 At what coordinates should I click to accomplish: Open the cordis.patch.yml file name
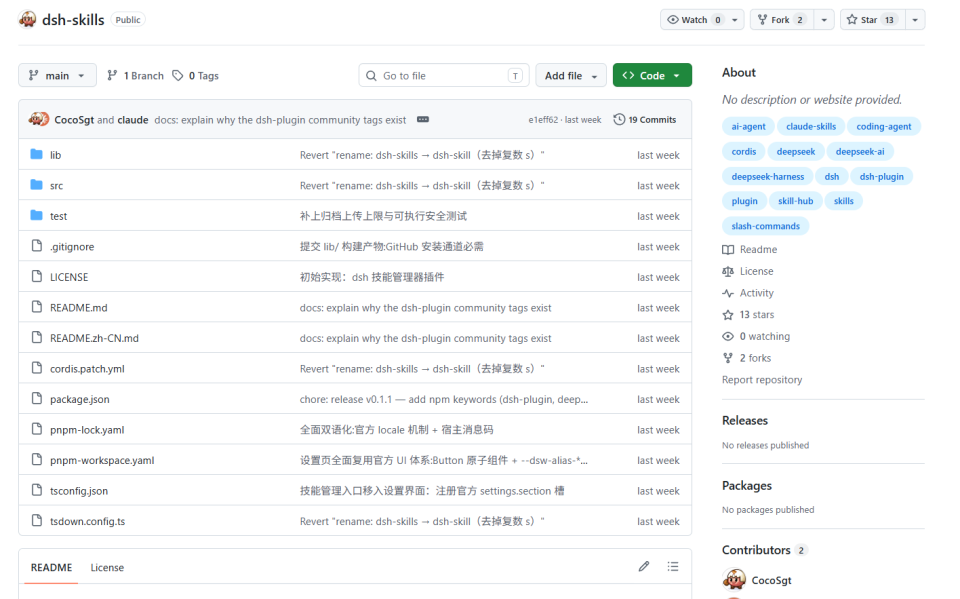pos(87,369)
